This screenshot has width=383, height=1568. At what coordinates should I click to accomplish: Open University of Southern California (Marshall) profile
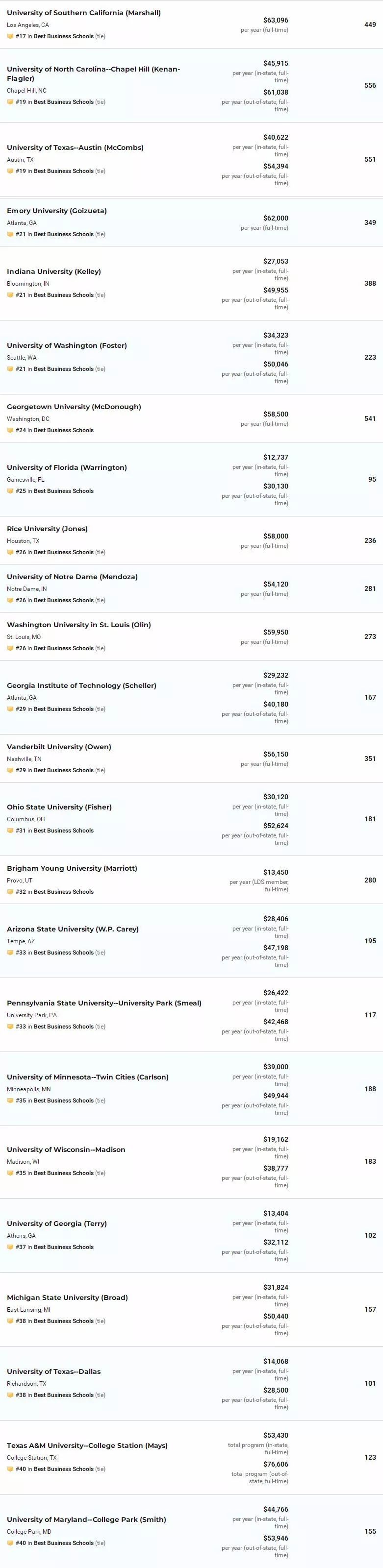pos(84,13)
